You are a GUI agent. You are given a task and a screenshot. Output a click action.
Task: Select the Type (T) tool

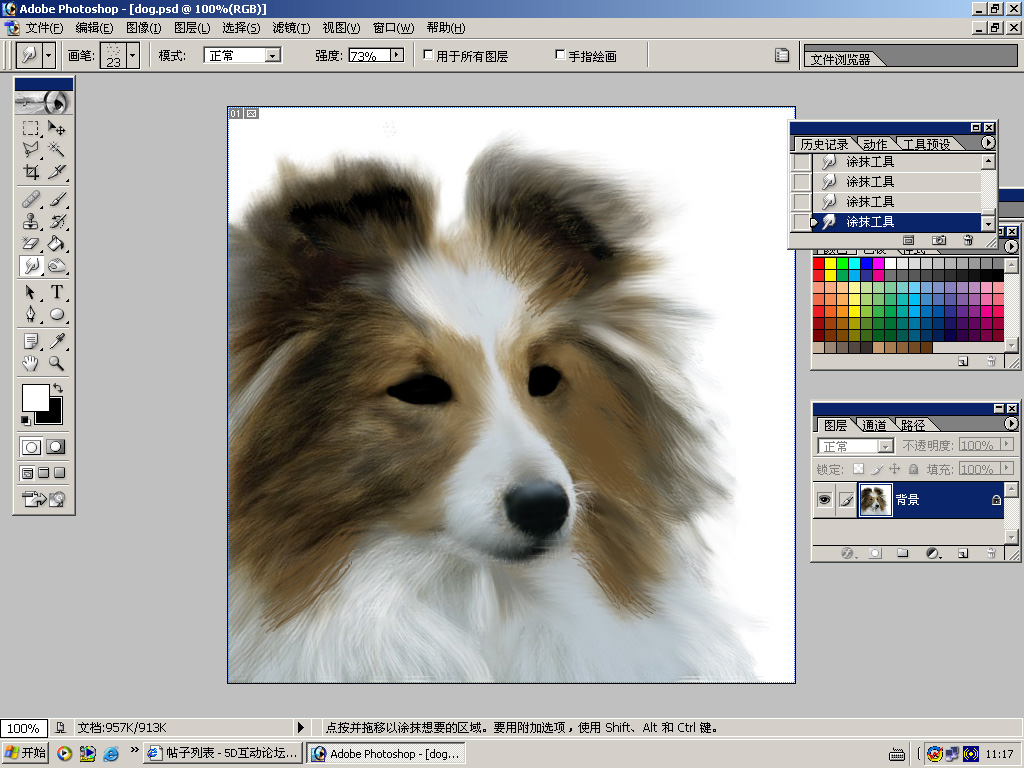pyautogui.click(x=57, y=292)
